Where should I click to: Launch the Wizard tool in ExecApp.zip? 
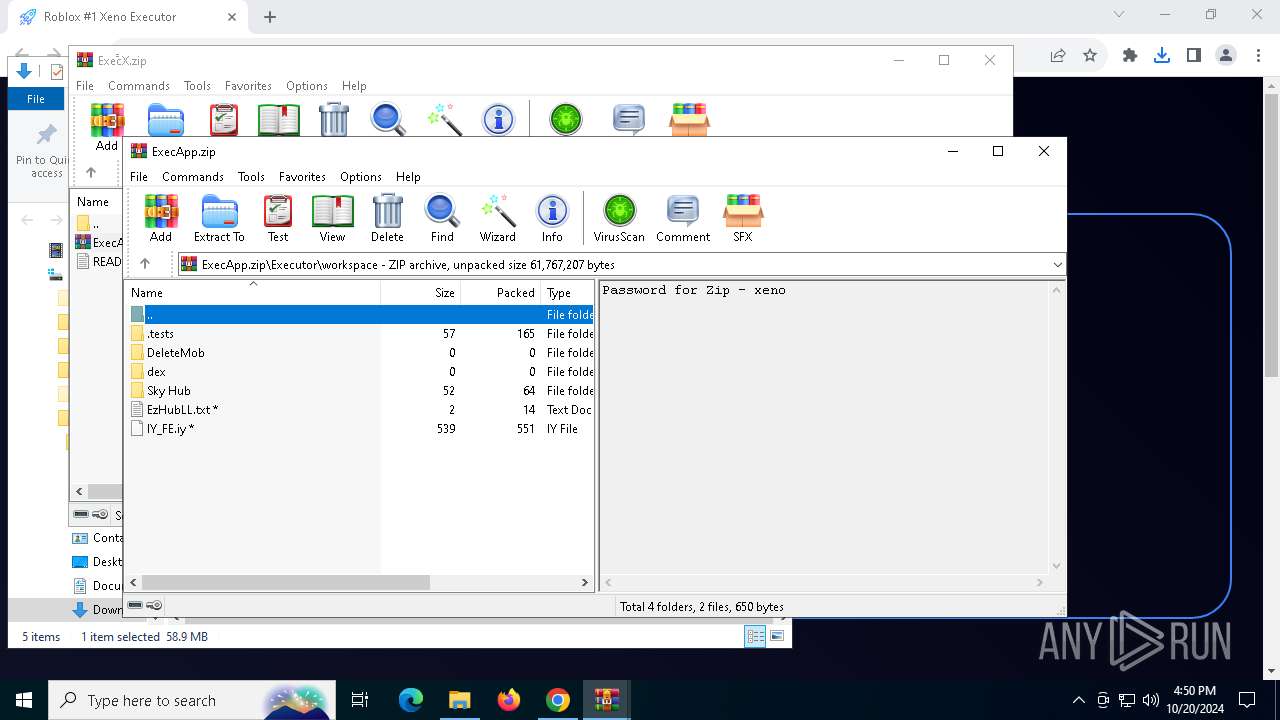(497, 218)
